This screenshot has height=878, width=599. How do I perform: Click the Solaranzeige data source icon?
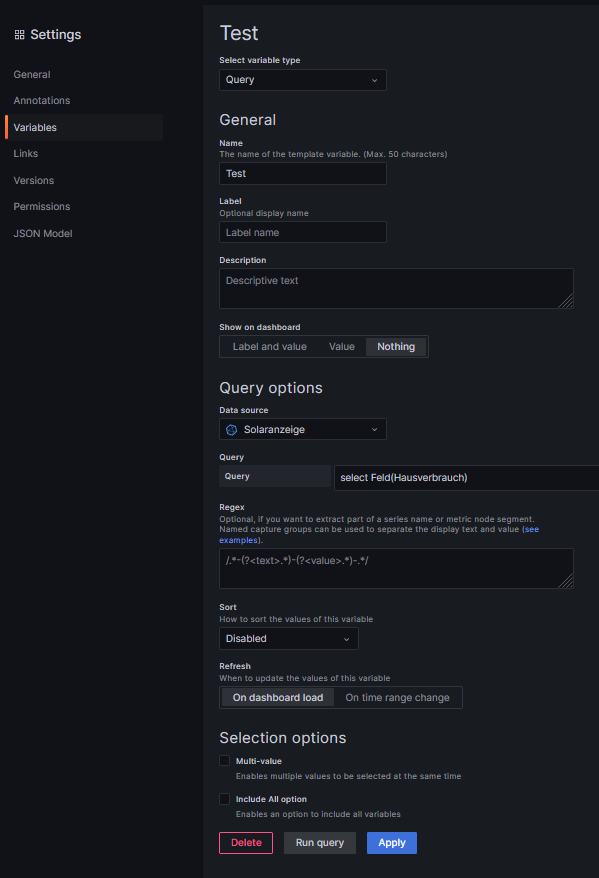coord(231,429)
